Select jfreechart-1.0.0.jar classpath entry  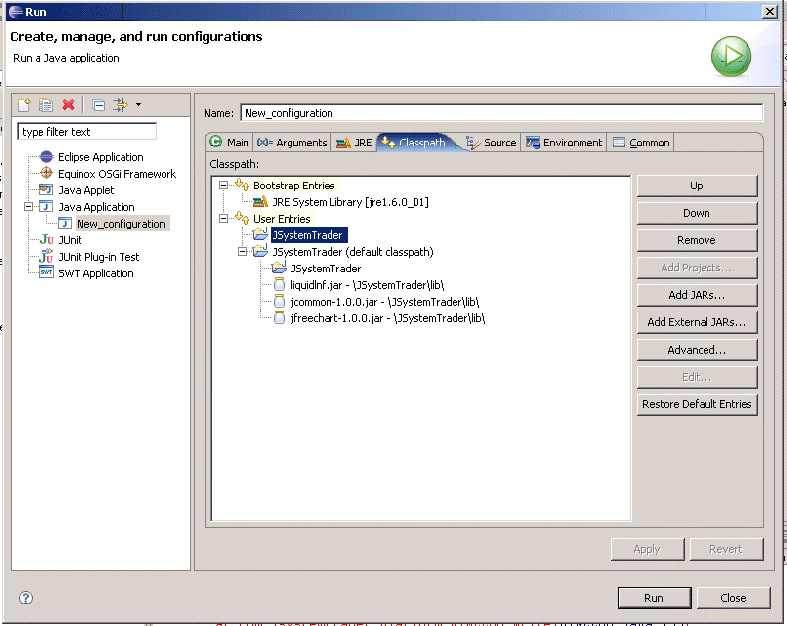tap(387, 318)
